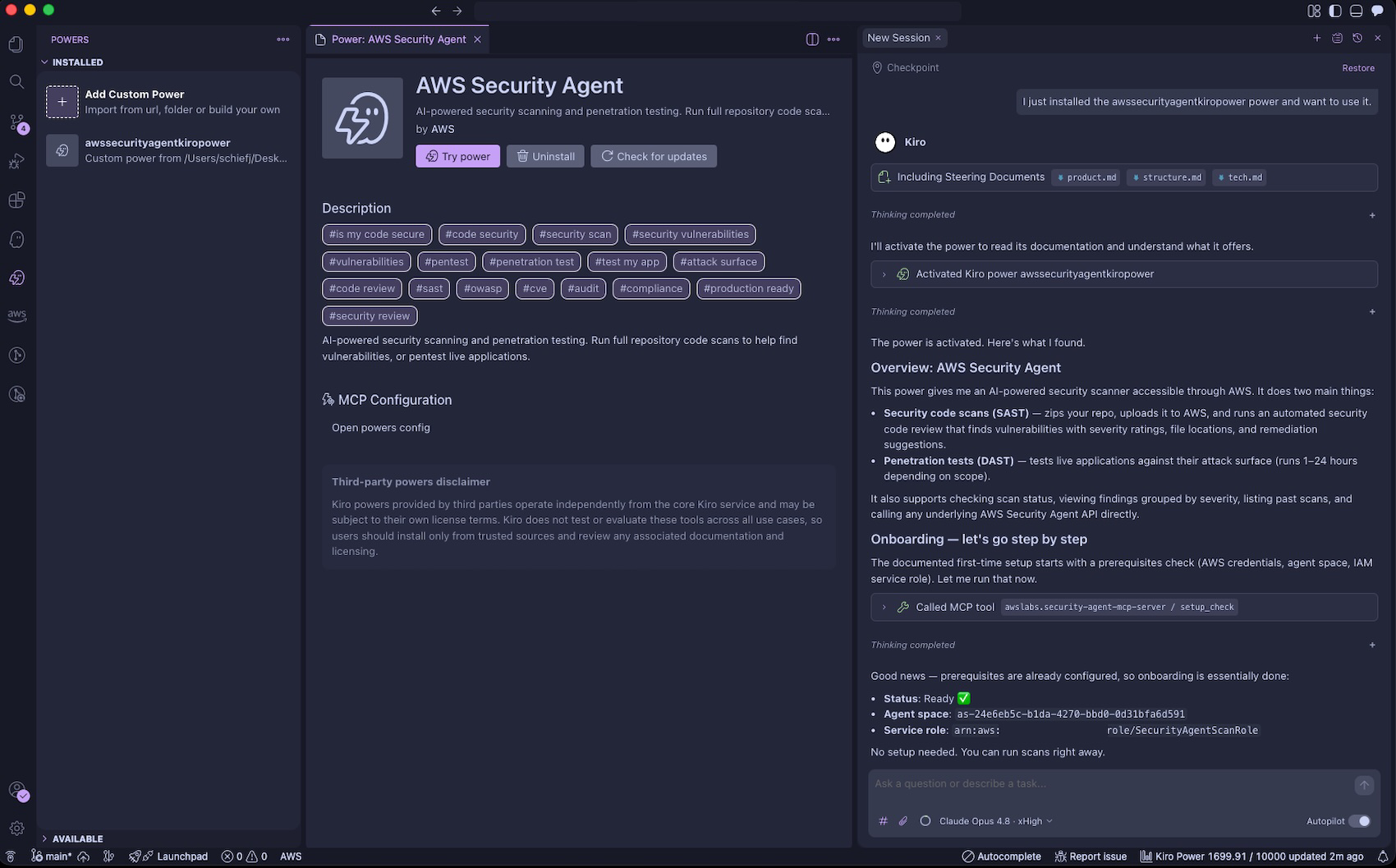Click the main* branch in status bar
1396x868 pixels.
tap(51, 857)
